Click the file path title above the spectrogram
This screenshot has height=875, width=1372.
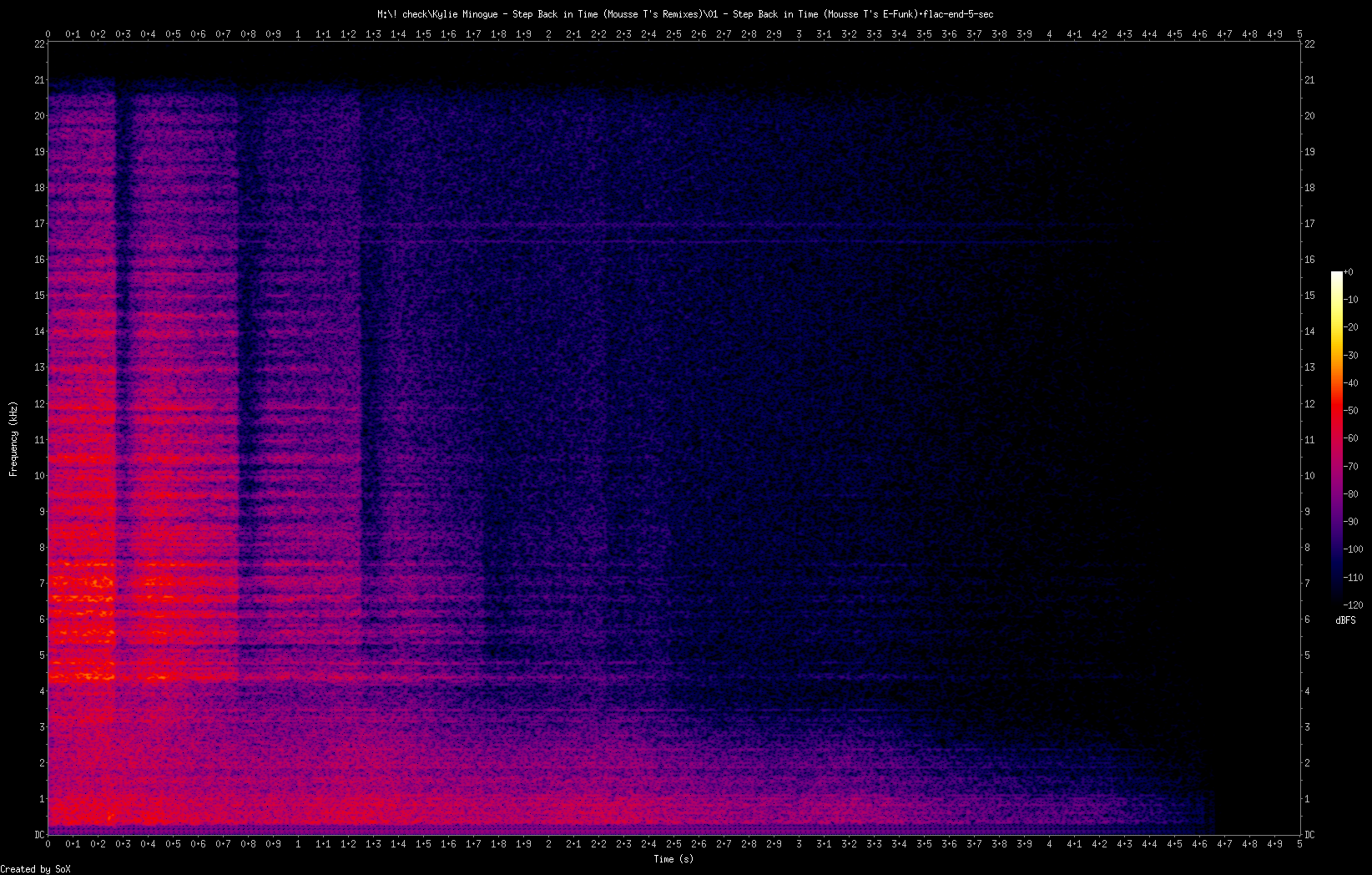[x=685, y=14]
